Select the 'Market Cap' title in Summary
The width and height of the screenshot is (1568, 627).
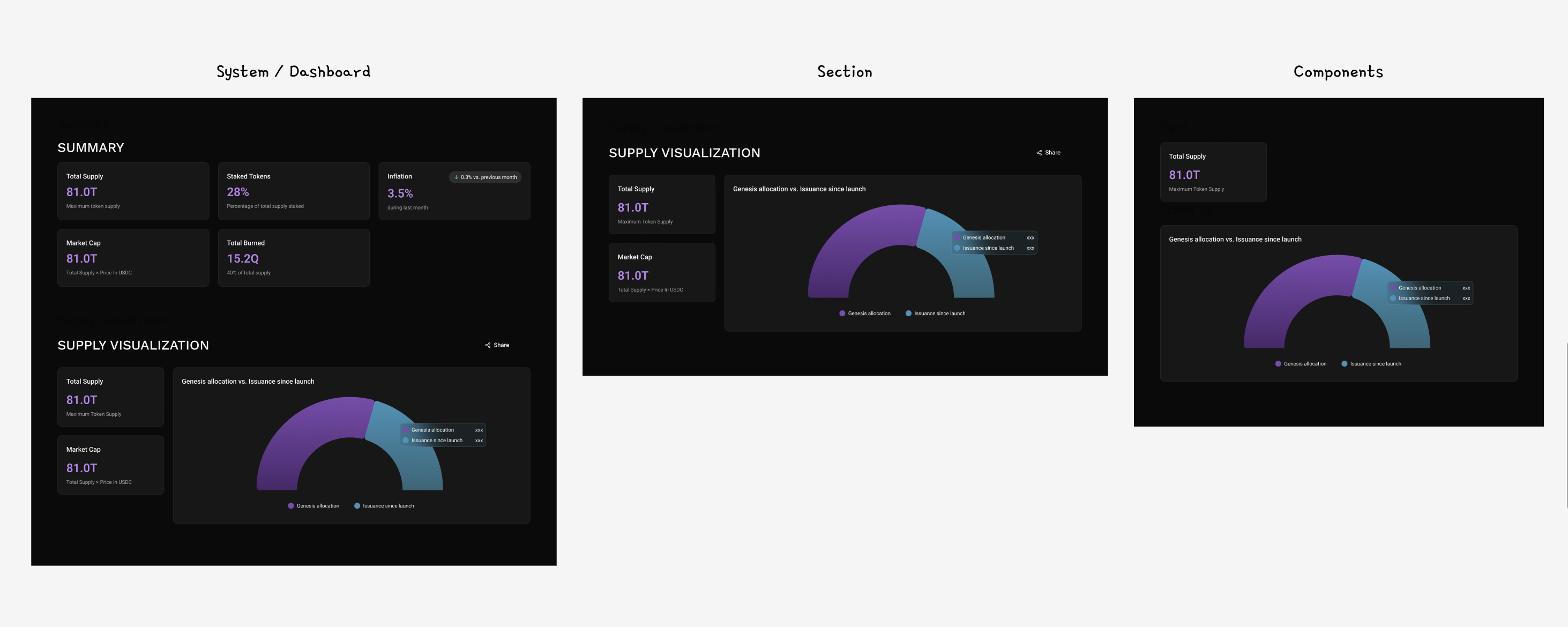tap(84, 243)
